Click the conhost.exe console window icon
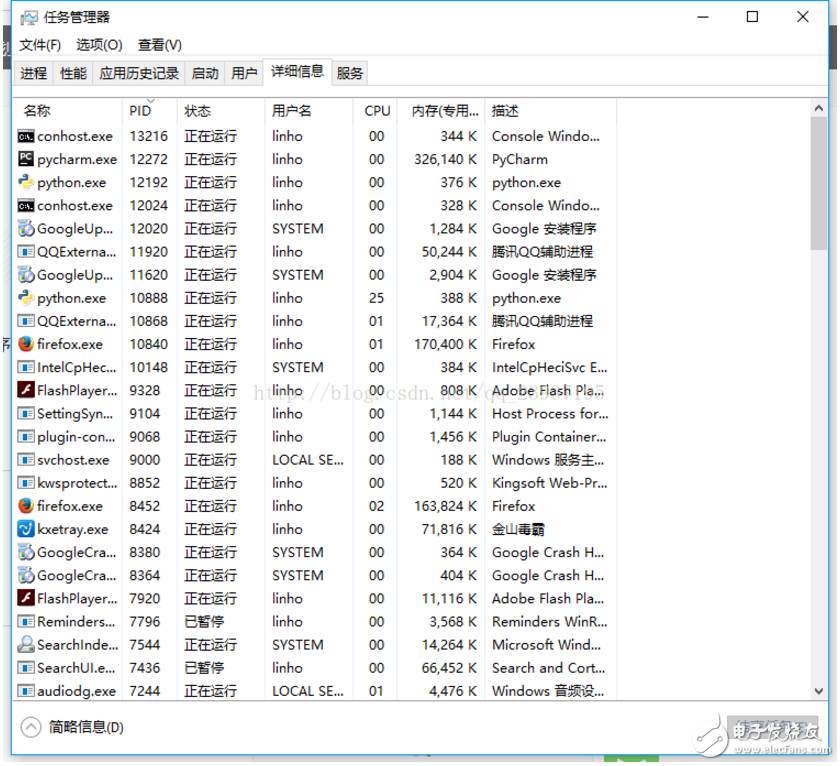 click(25, 136)
